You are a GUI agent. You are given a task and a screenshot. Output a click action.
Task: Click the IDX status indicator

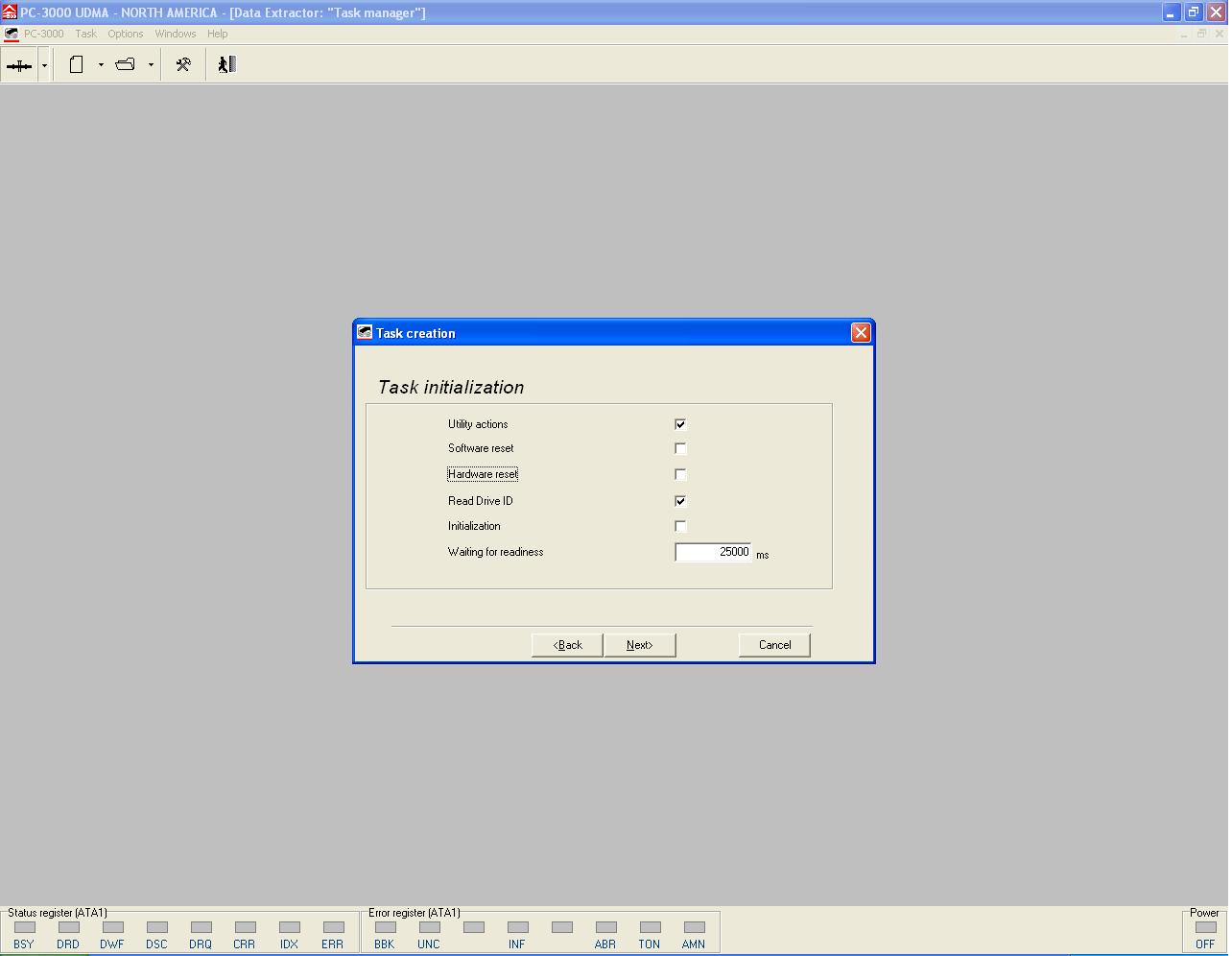coord(289,927)
